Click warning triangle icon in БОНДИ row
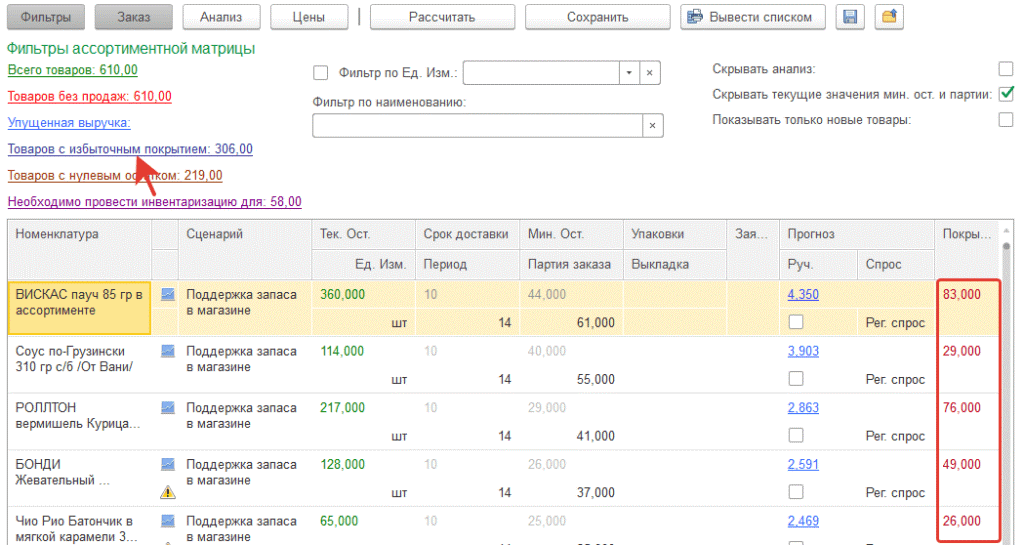This screenshot has height=545, width=1024. coord(167,491)
